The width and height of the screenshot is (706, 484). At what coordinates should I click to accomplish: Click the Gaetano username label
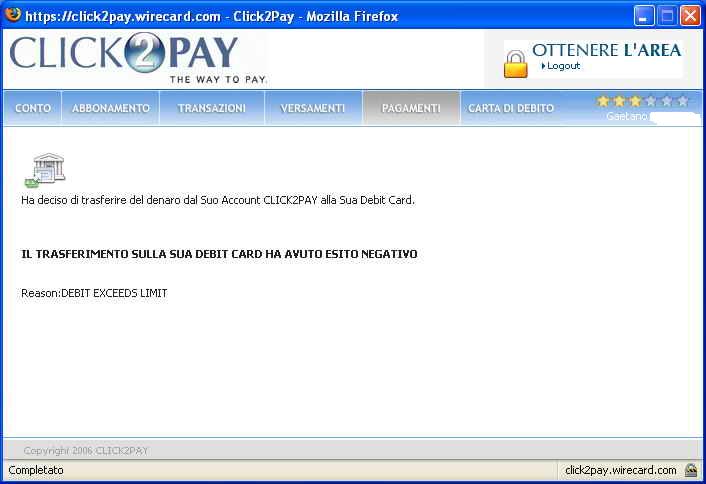click(627, 117)
